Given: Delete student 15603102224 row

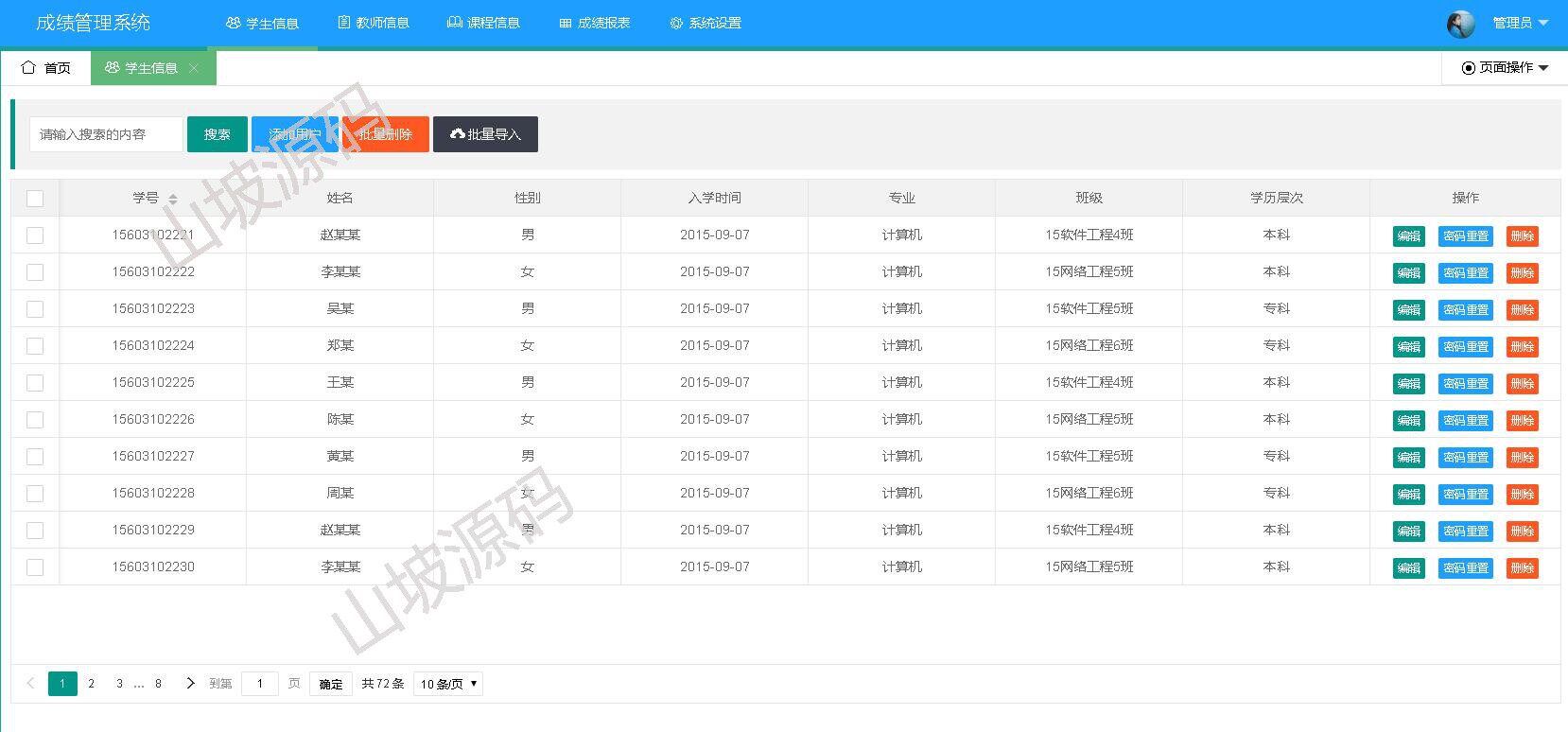Looking at the screenshot, I should click(x=1523, y=347).
